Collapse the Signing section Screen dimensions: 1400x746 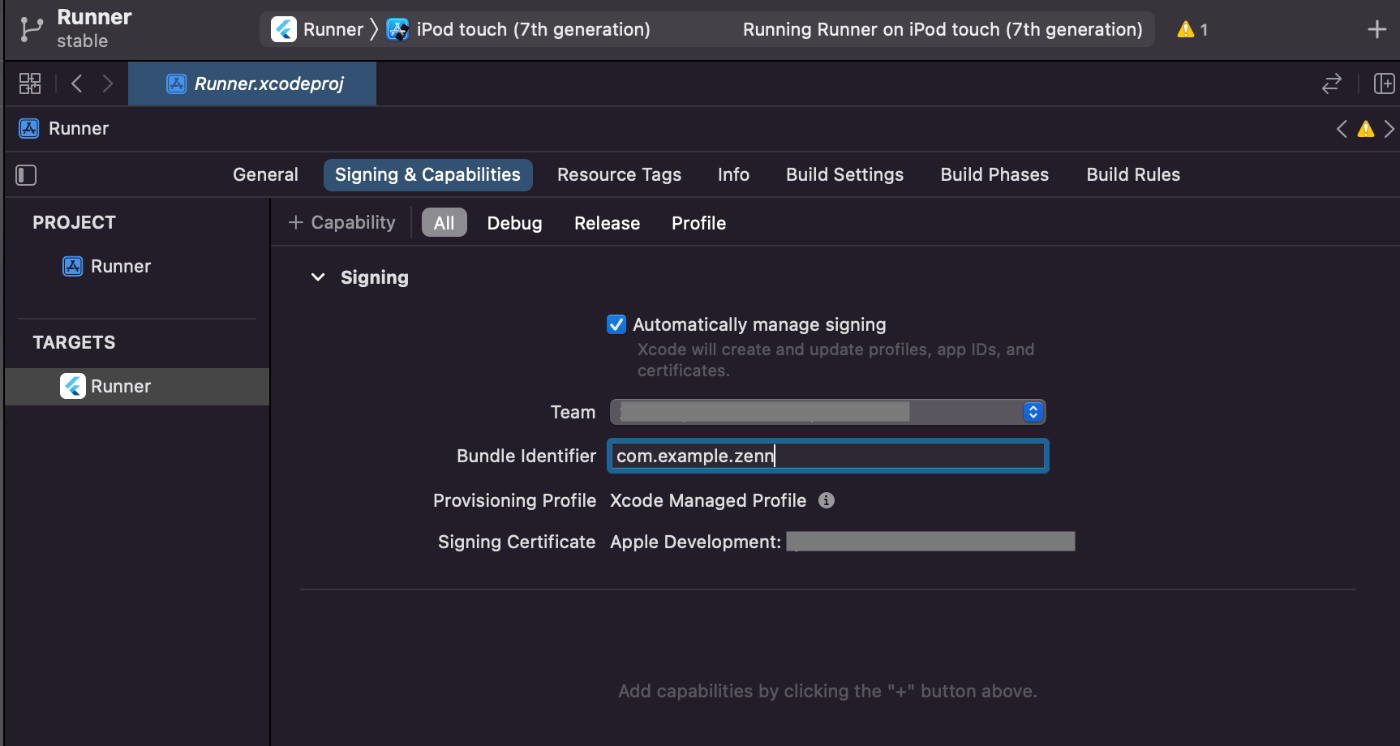(x=318, y=278)
